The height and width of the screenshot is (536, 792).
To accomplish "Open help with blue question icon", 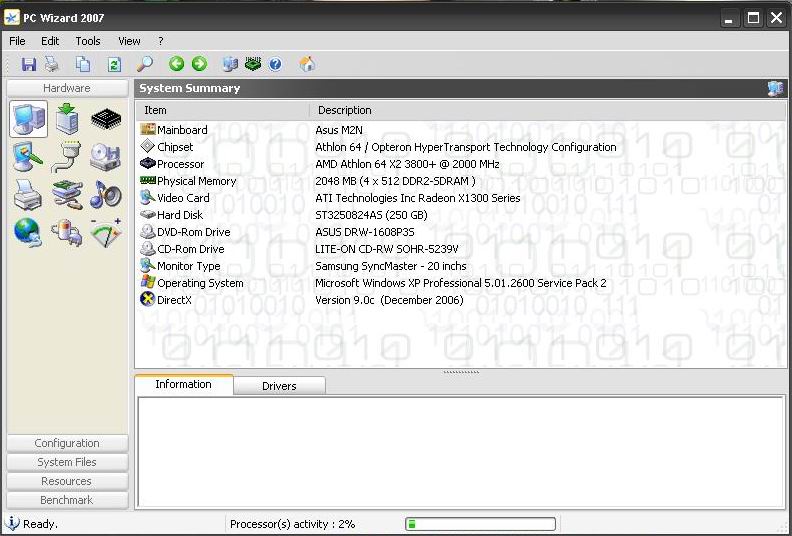I will 275,64.
